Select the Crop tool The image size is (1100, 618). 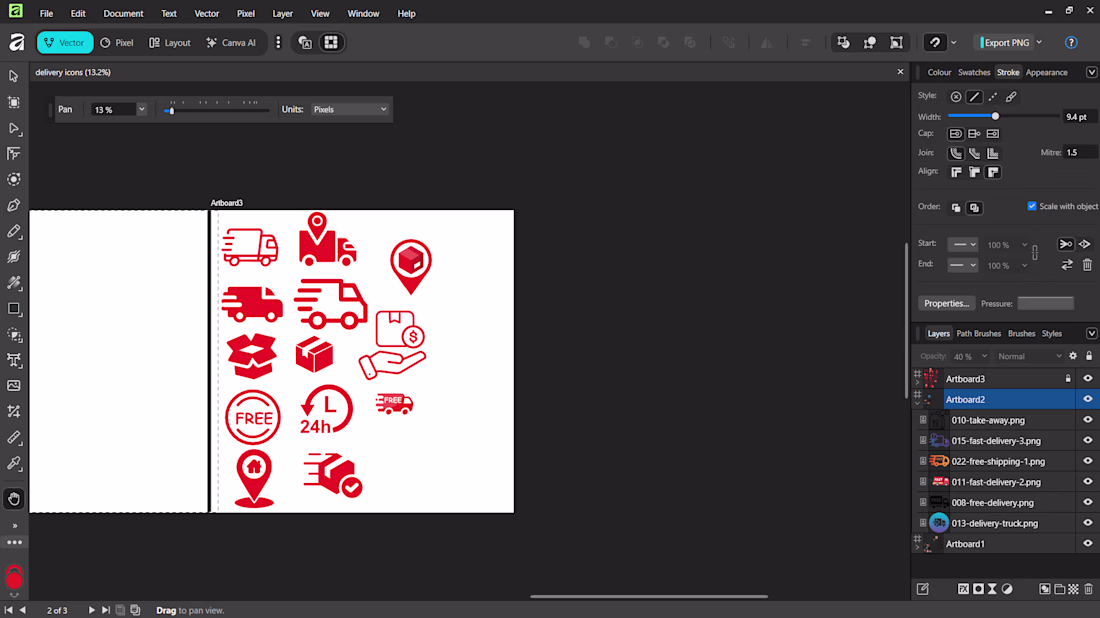[13, 412]
